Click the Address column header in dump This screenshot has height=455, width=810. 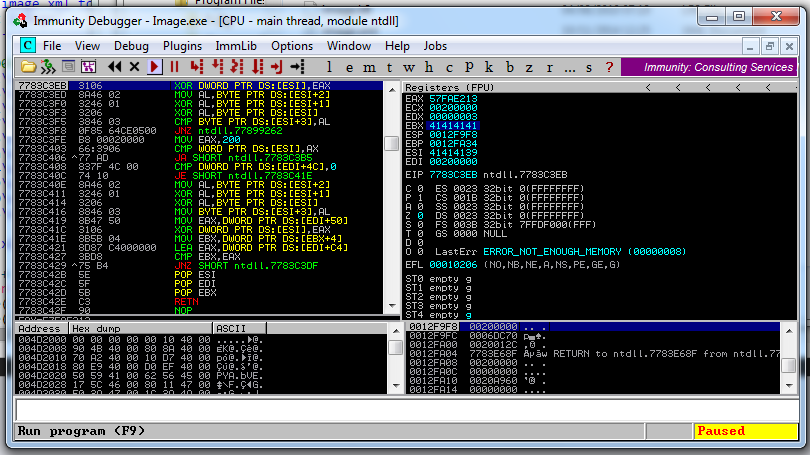(x=42, y=328)
